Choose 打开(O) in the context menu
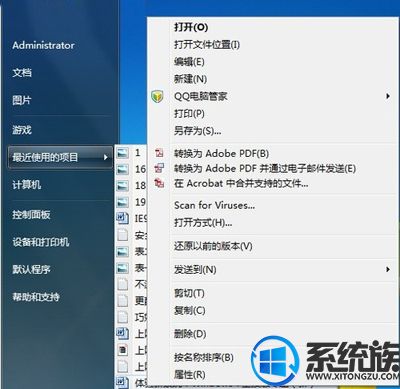The image size is (400, 389). click(191, 27)
